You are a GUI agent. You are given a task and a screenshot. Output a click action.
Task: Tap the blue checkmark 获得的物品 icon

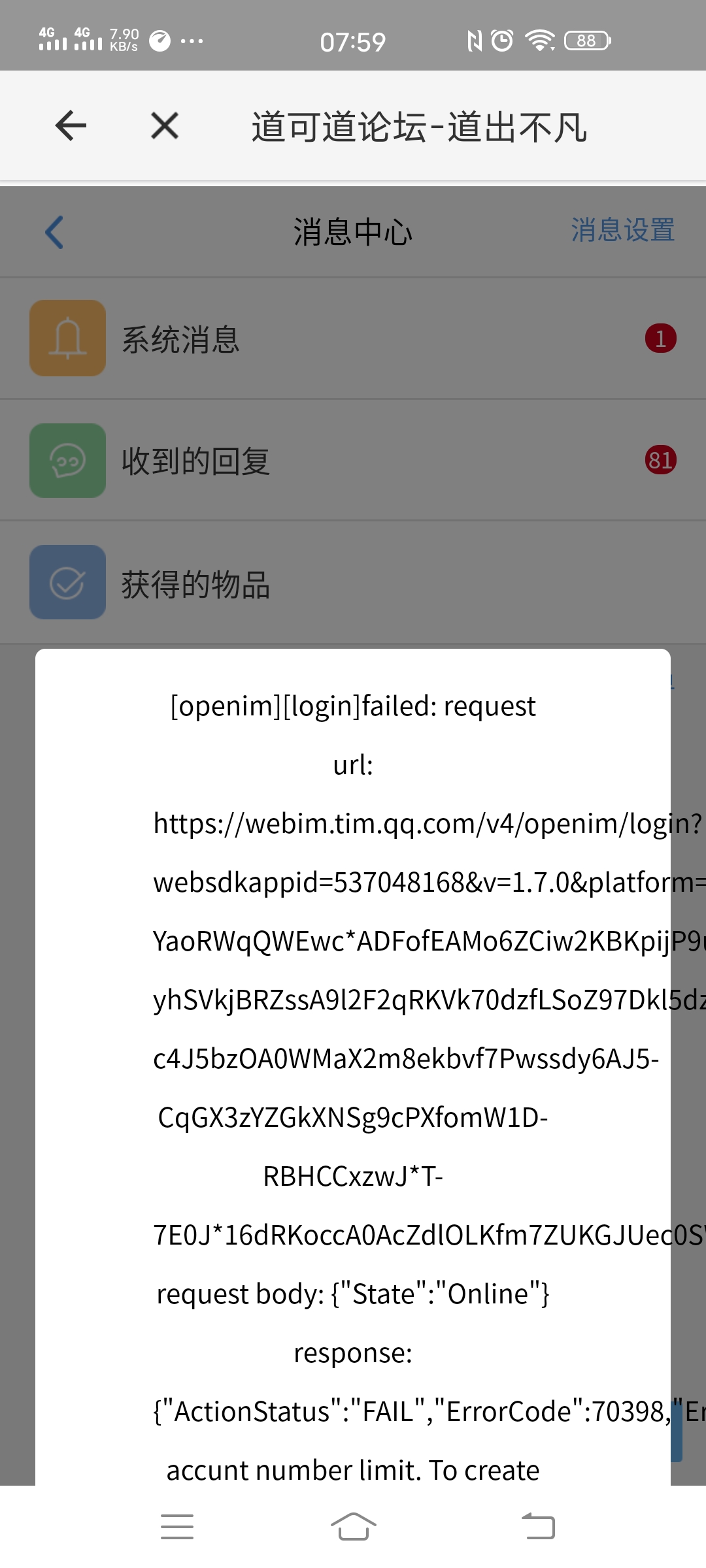67,582
